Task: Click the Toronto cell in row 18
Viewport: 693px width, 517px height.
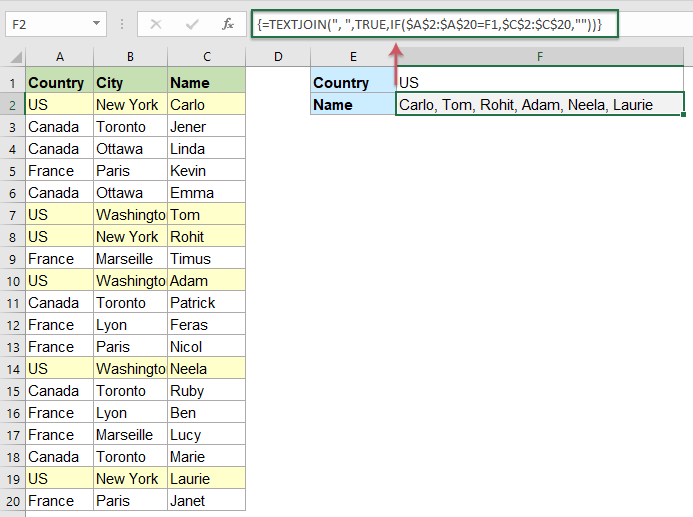Action: point(130,457)
